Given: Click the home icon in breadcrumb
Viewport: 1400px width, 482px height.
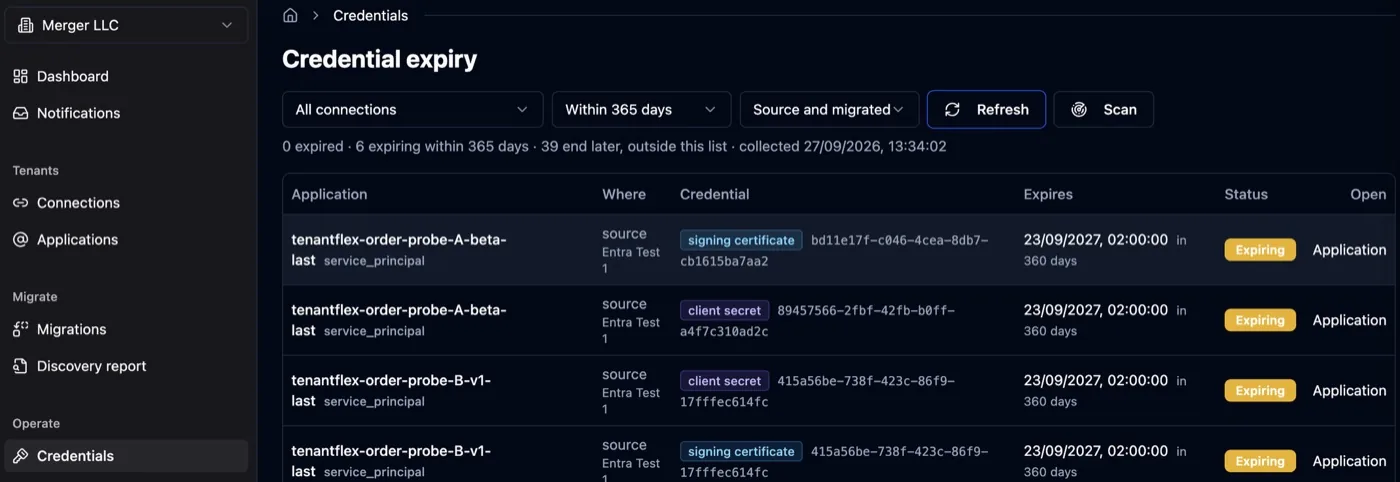Looking at the screenshot, I should click(290, 15).
